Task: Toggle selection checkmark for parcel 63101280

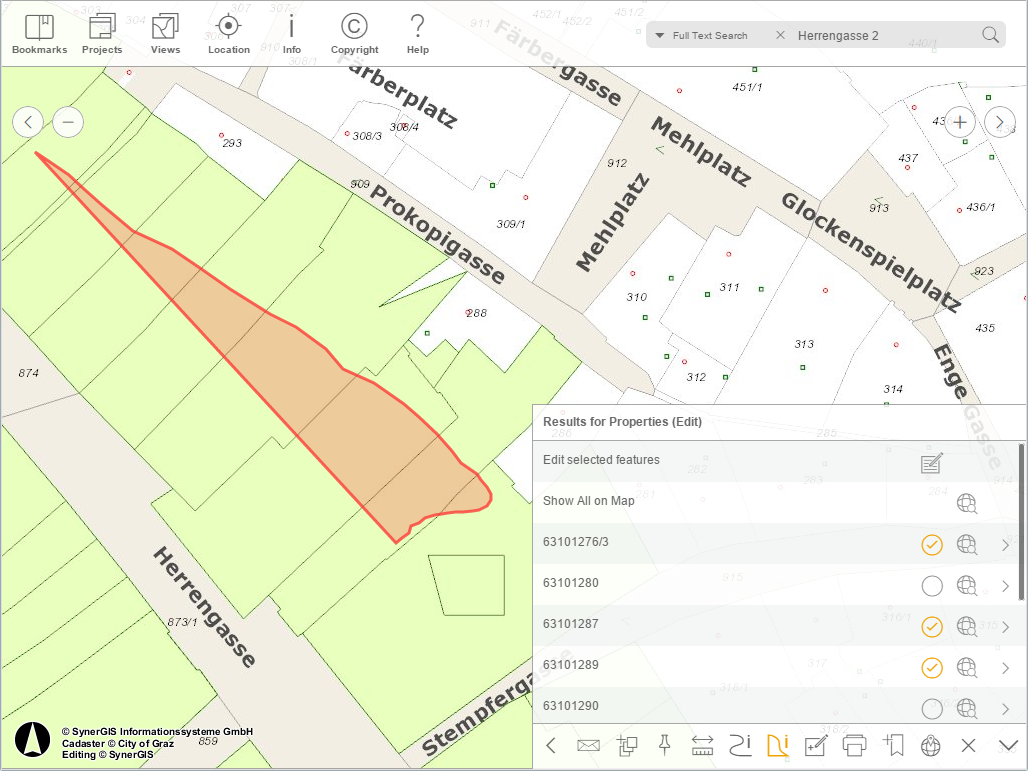Action: coord(932,586)
